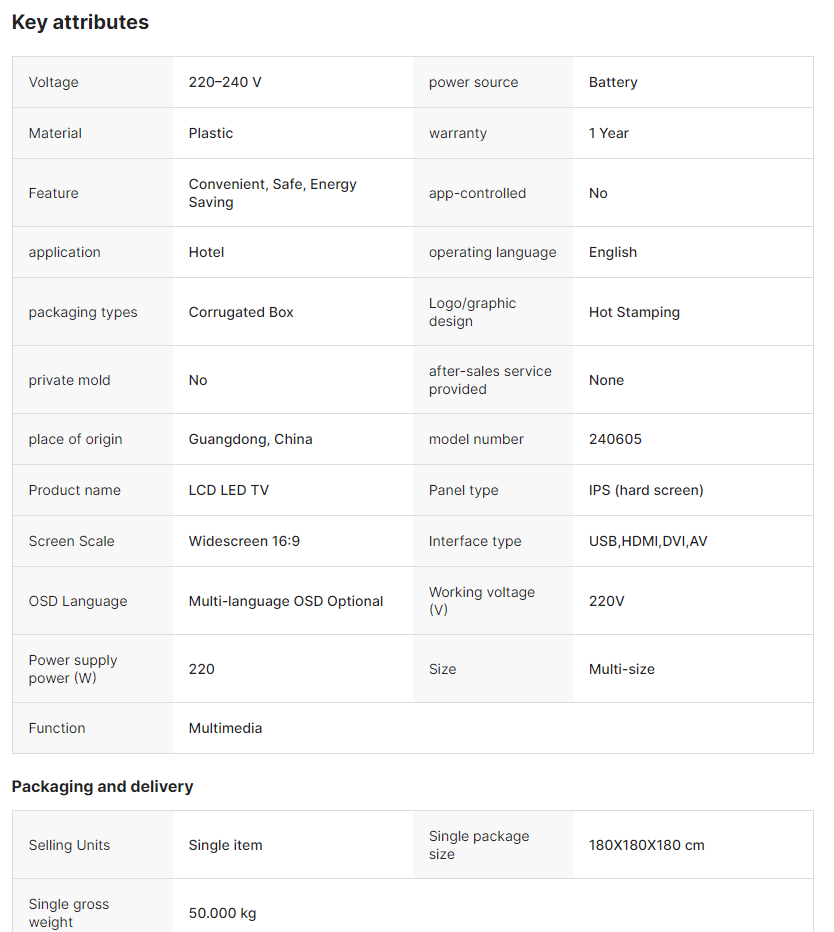This screenshot has width=834, height=932.
Task: Click the Guangdong, China origin value
Action: pyautogui.click(x=250, y=439)
